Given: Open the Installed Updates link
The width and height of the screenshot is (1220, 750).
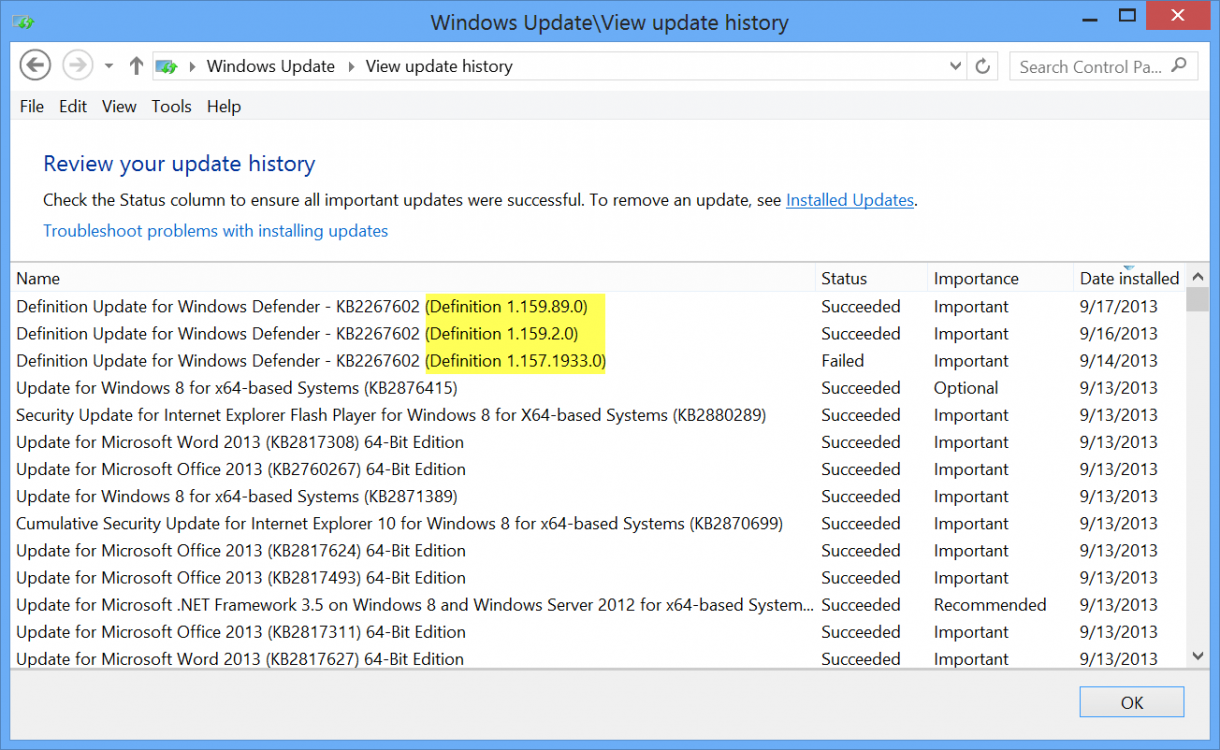Looking at the screenshot, I should (850, 200).
